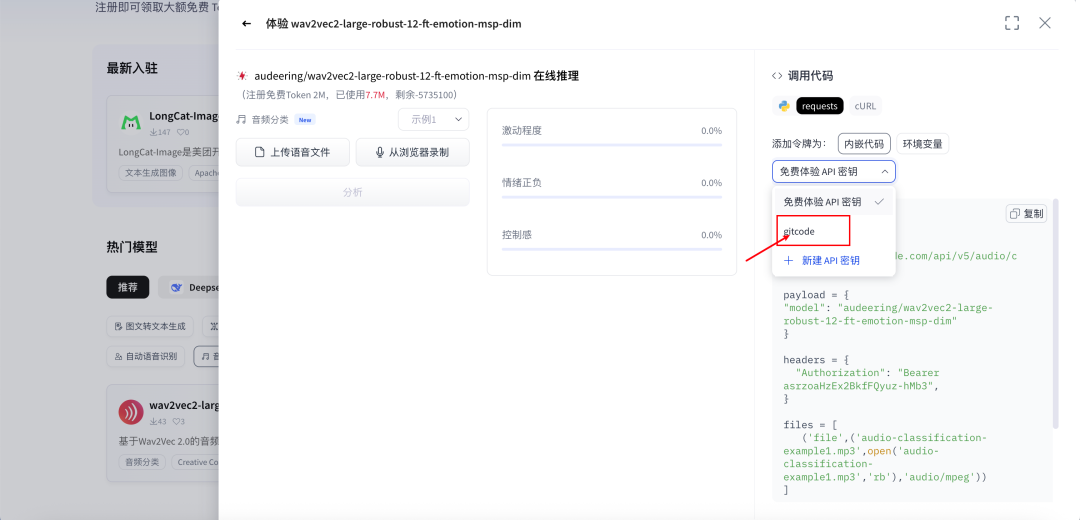Image resolution: width=1080 pixels, height=520 pixels.
Task: Click the wav2vec2 red avatar in background page
Action: pyautogui.click(x=131, y=412)
